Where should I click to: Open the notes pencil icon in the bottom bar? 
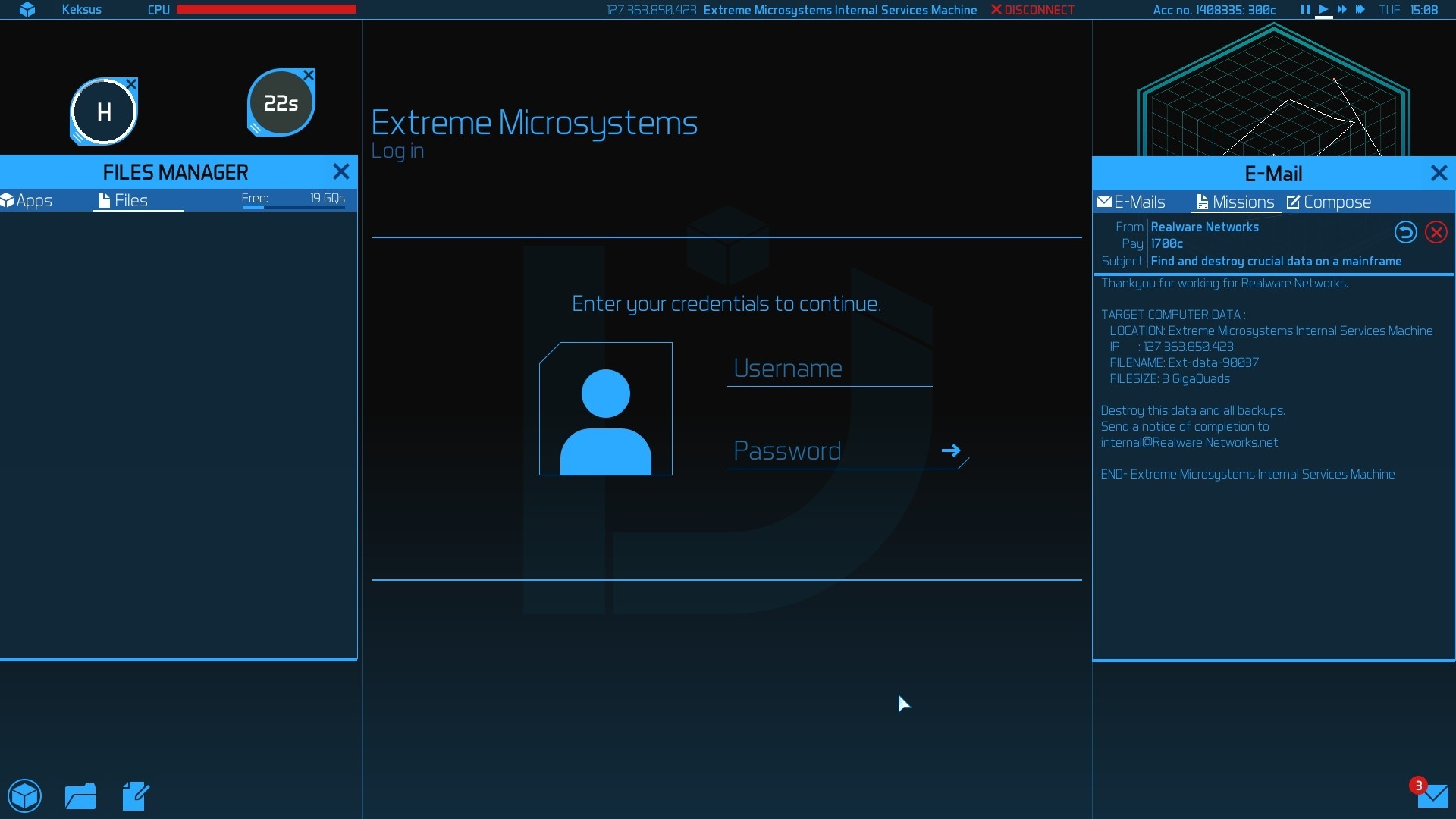coord(136,796)
